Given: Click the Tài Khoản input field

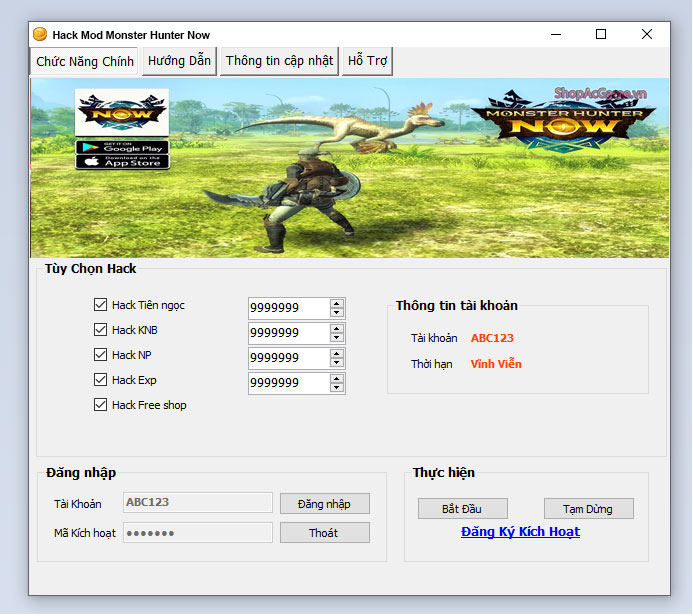Looking at the screenshot, I should [x=198, y=503].
